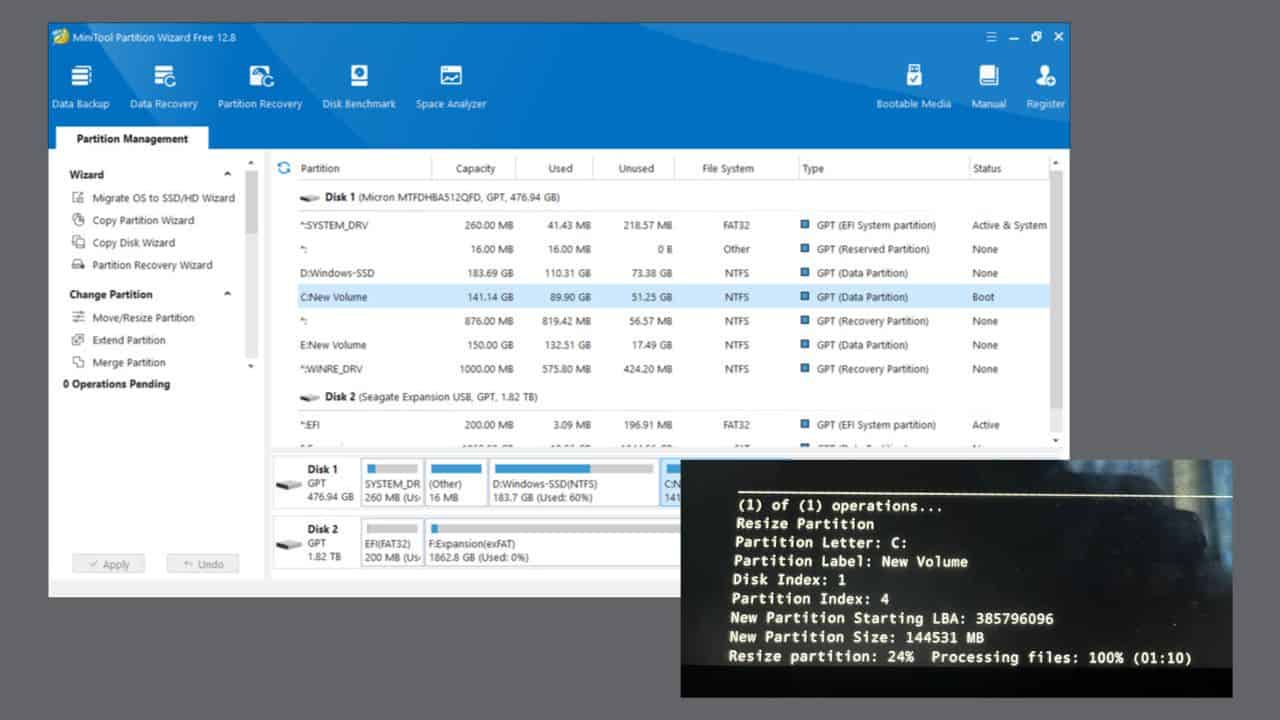Sort by Used column header
The image size is (1280, 720).
[560, 168]
